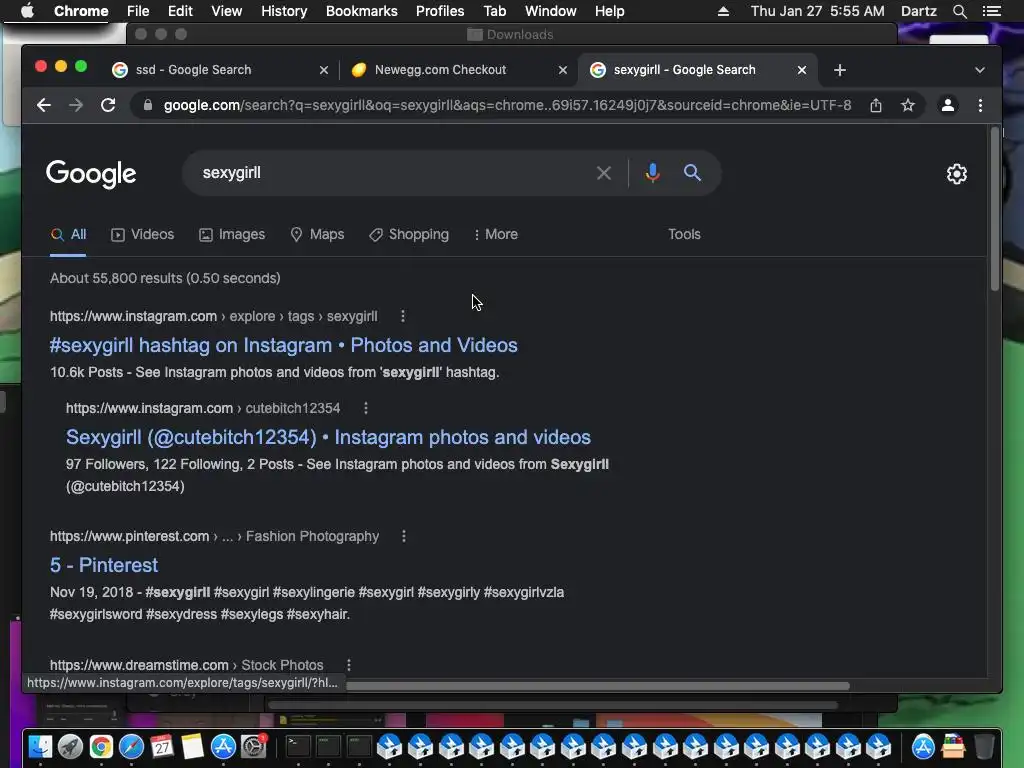Go forward with the forward arrow
Image resolution: width=1024 pixels, height=768 pixels.
click(x=76, y=105)
